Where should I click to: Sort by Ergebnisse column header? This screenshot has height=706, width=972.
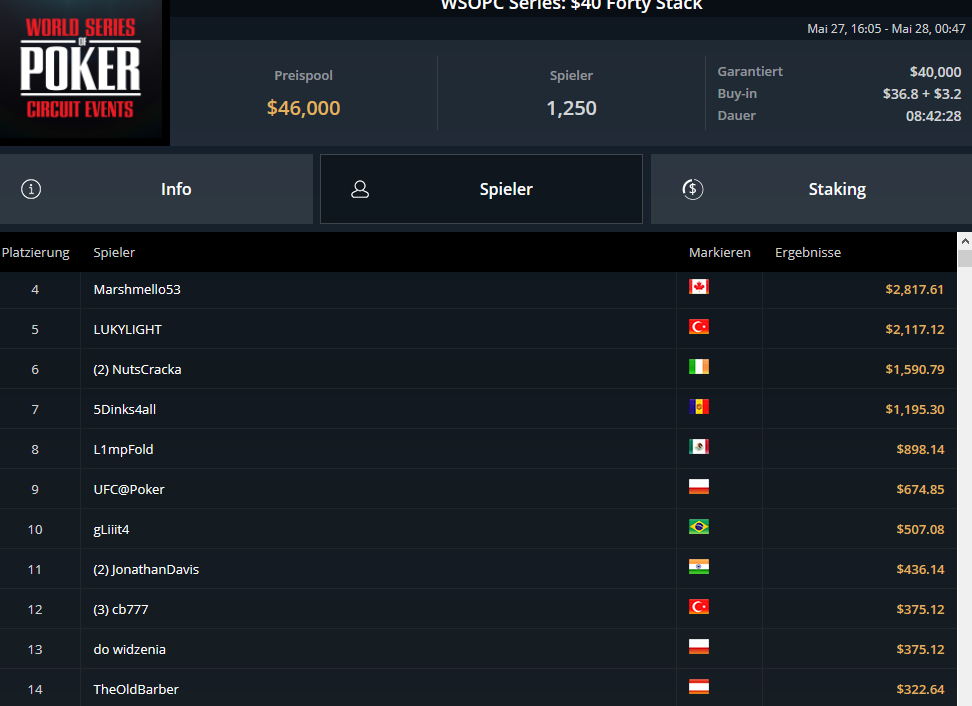pyautogui.click(x=808, y=252)
